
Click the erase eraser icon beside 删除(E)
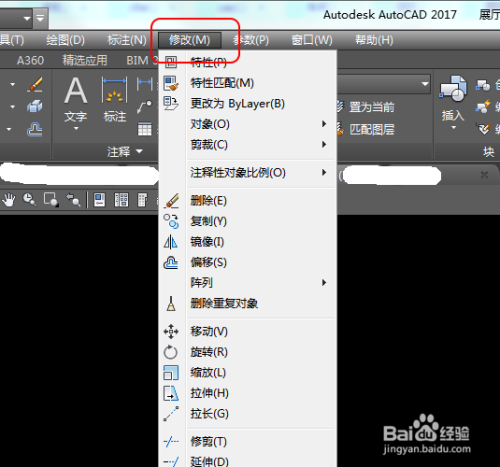point(171,201)
